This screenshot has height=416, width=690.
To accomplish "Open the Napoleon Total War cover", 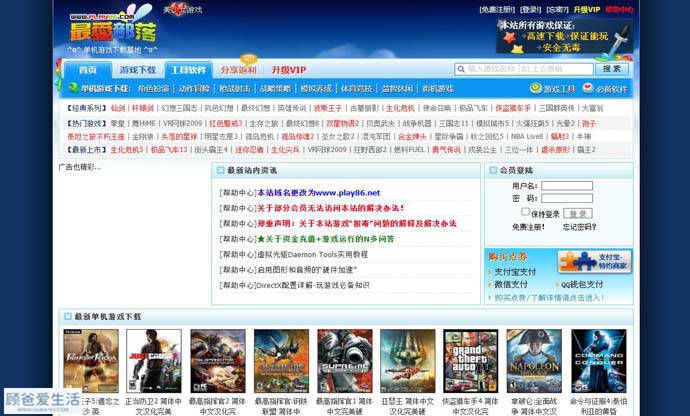I will coord(534,361).
